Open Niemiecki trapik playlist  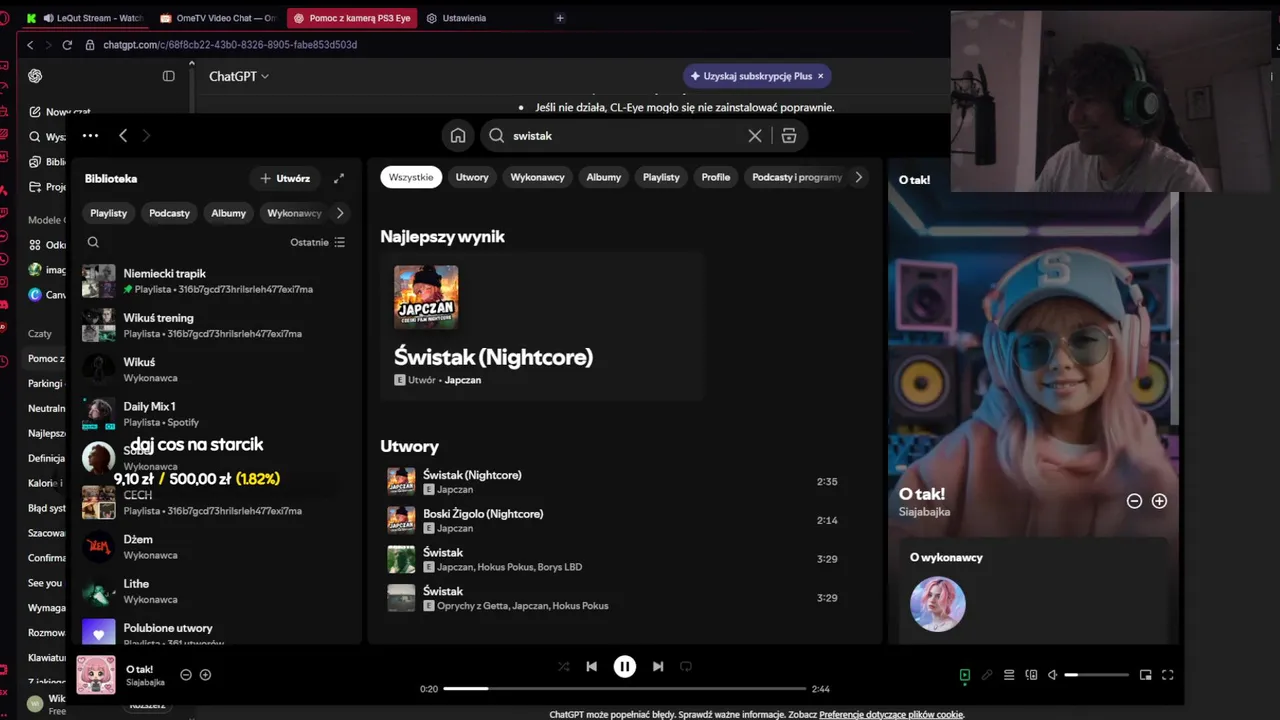click(x=213, y=281)
